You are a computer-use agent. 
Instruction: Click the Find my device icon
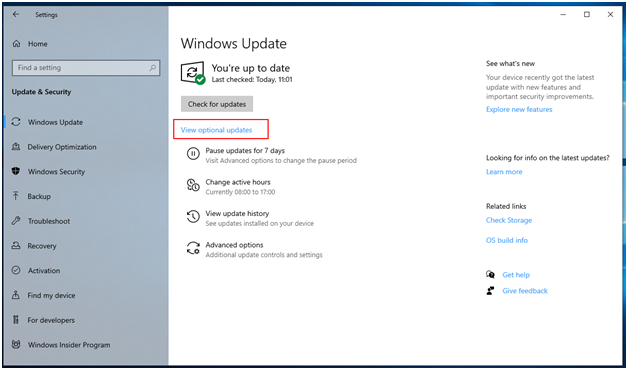(x=16, y=295)
